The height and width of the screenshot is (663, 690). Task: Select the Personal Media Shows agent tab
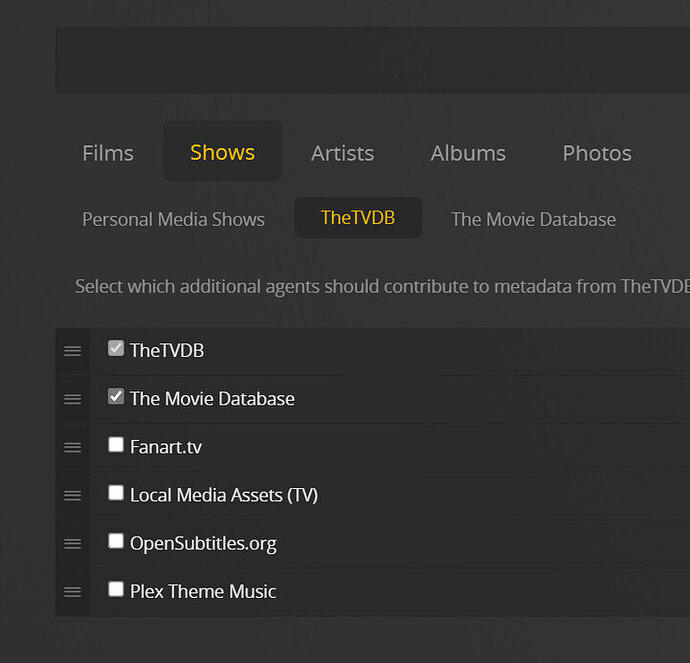173,219
